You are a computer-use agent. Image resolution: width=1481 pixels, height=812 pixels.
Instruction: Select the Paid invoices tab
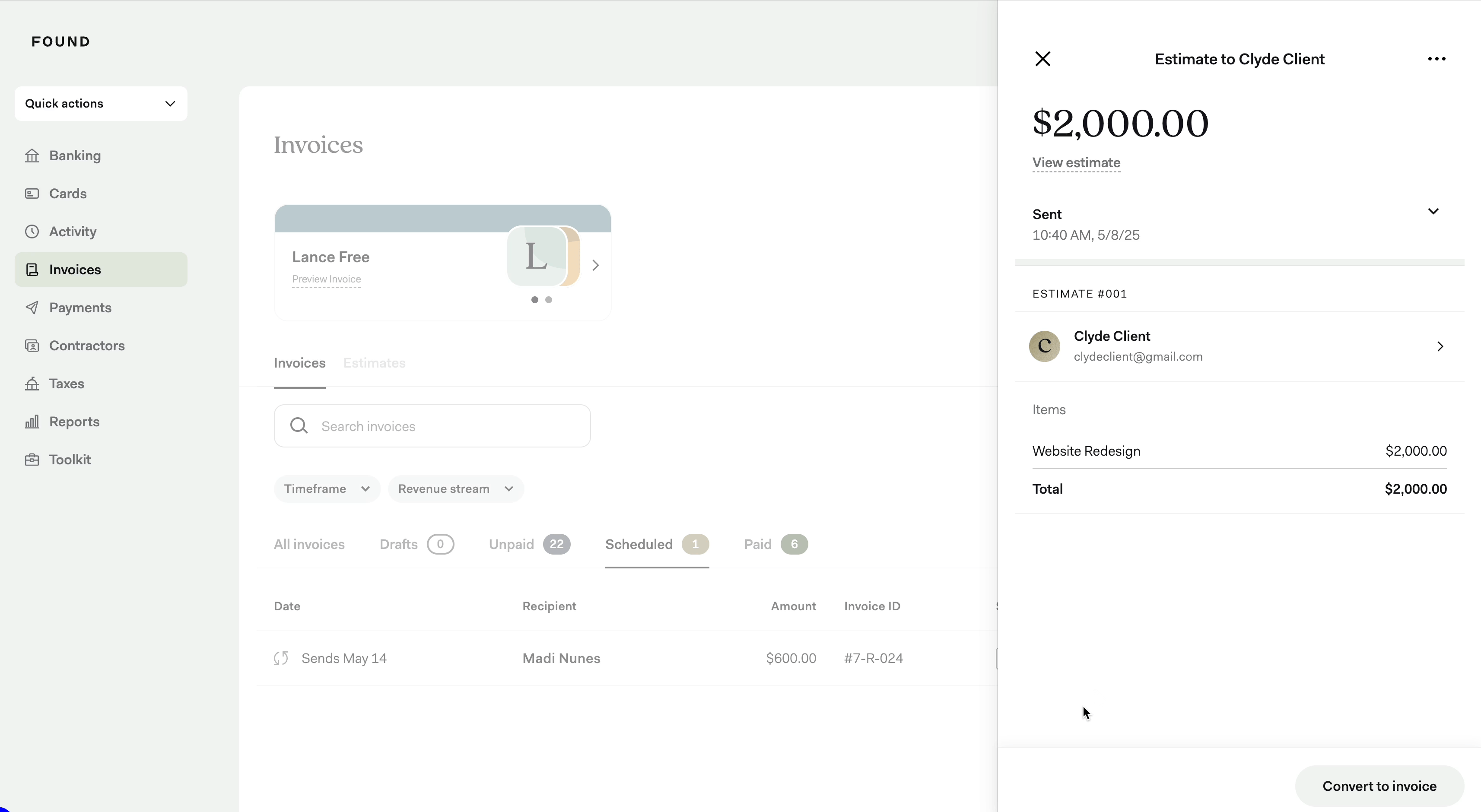[x=775, y=544]
